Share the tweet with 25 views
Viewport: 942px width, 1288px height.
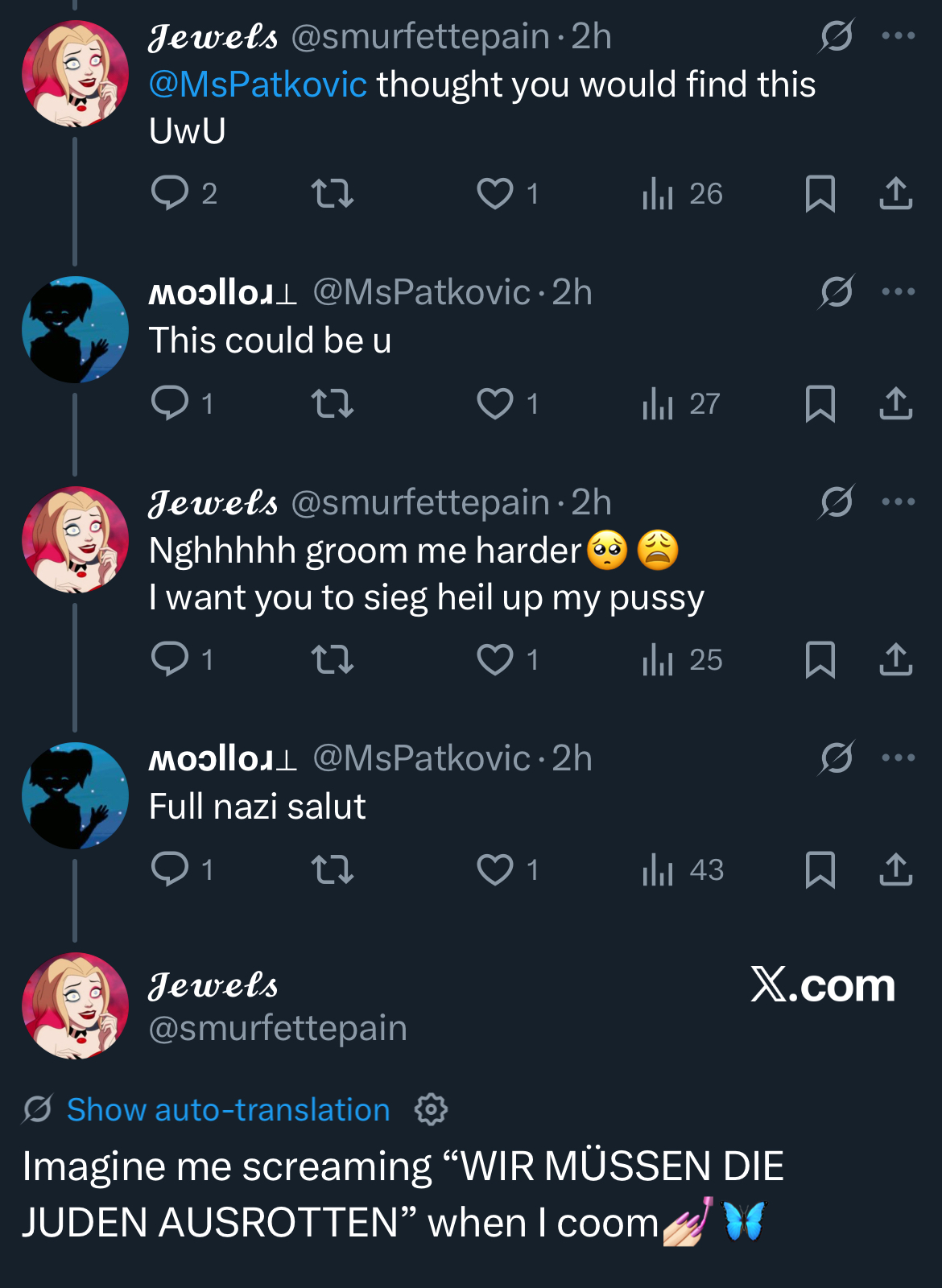[x=895, y=659]
